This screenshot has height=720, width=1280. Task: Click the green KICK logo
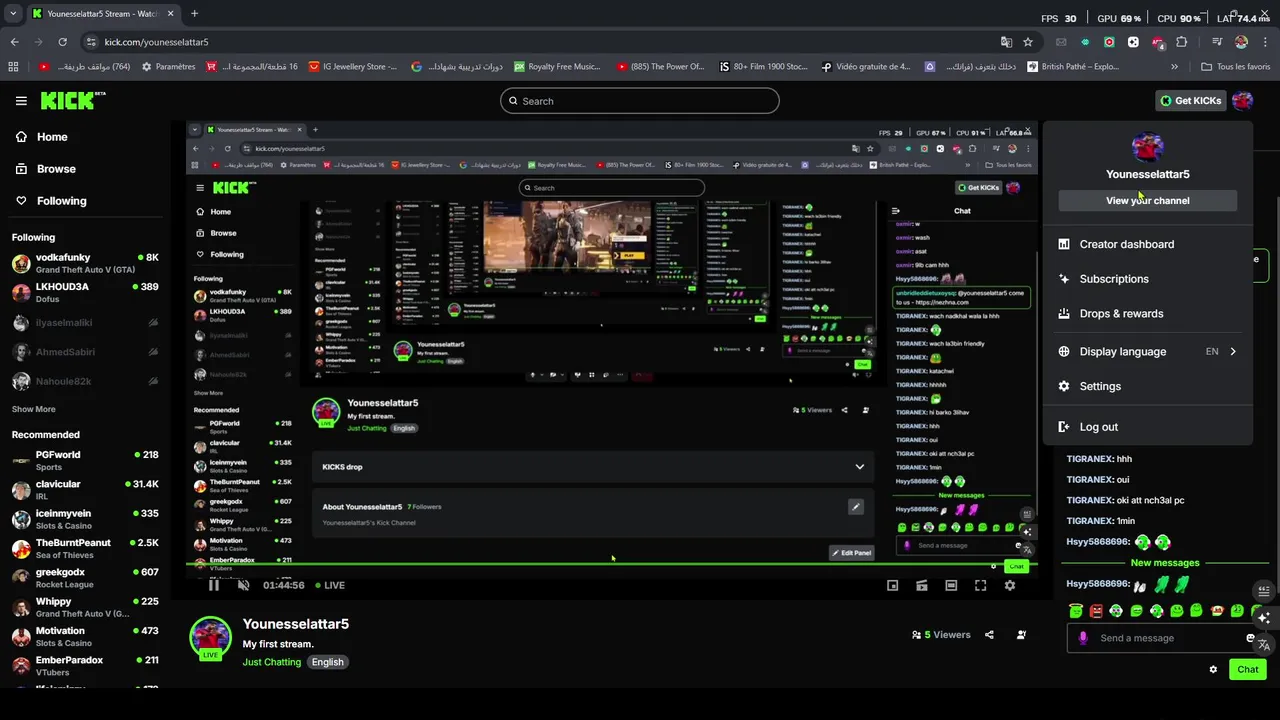(x=72, y=100)
